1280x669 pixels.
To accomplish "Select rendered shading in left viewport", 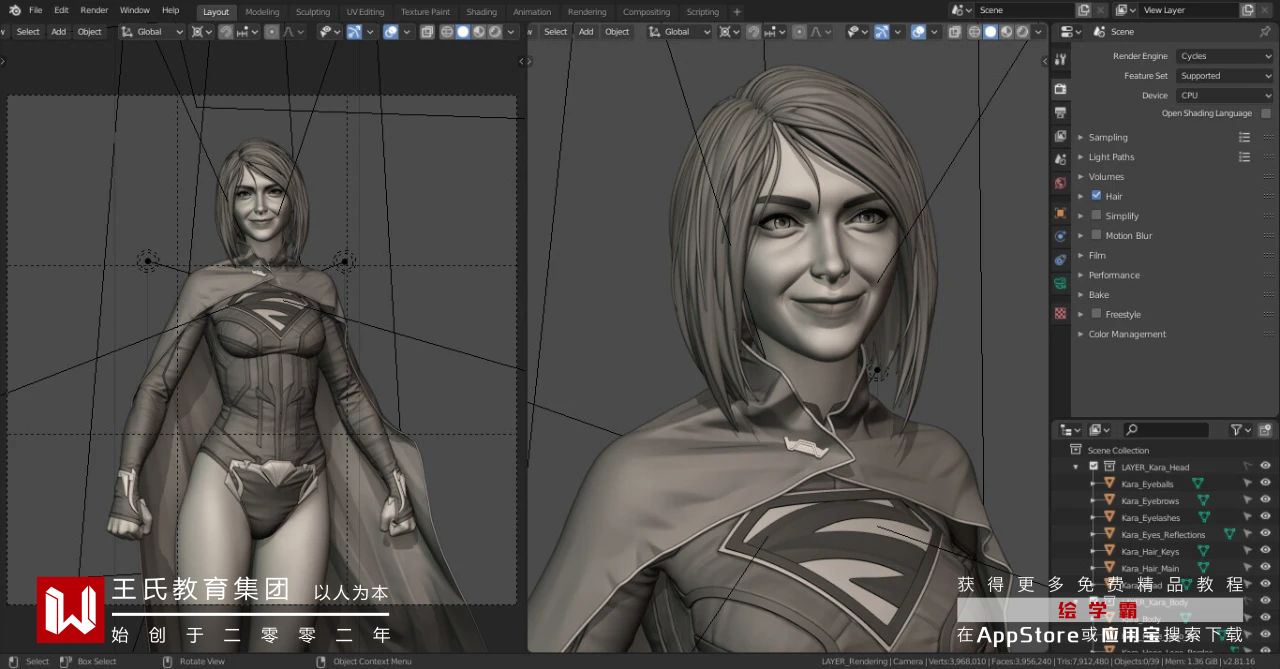I will point(495,32).
